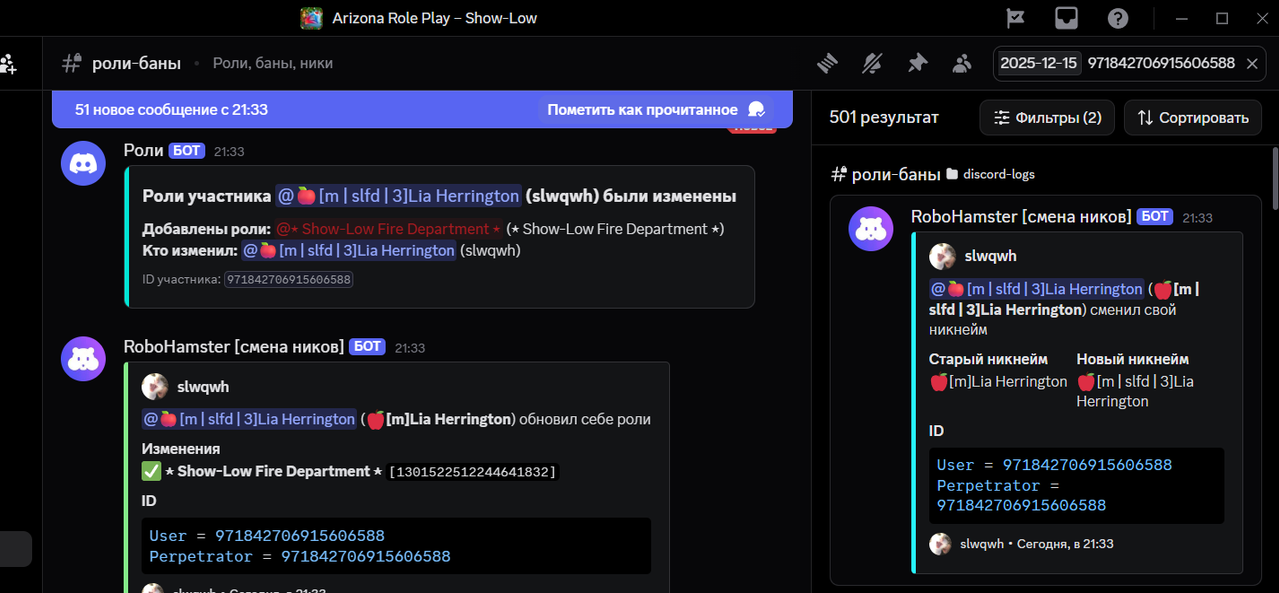Toggle the member list icon
The image size is (1279, 593).
[x=962, y=63]
